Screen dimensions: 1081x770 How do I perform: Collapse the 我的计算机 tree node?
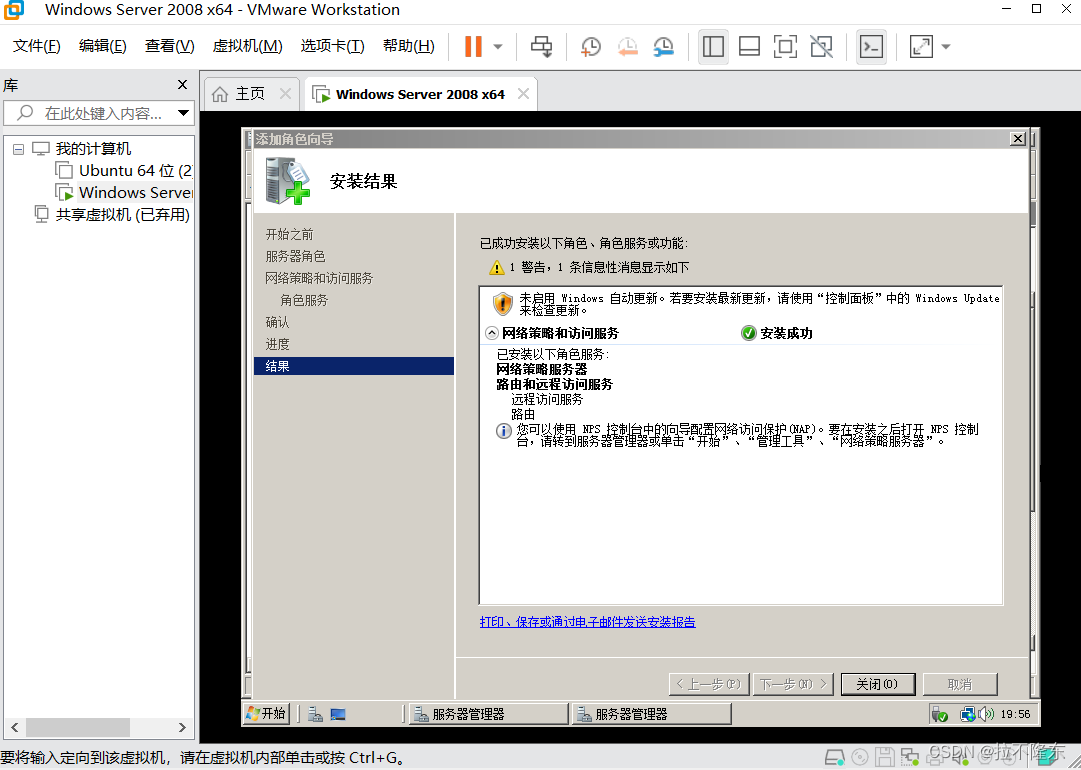[x=19, y=149]
